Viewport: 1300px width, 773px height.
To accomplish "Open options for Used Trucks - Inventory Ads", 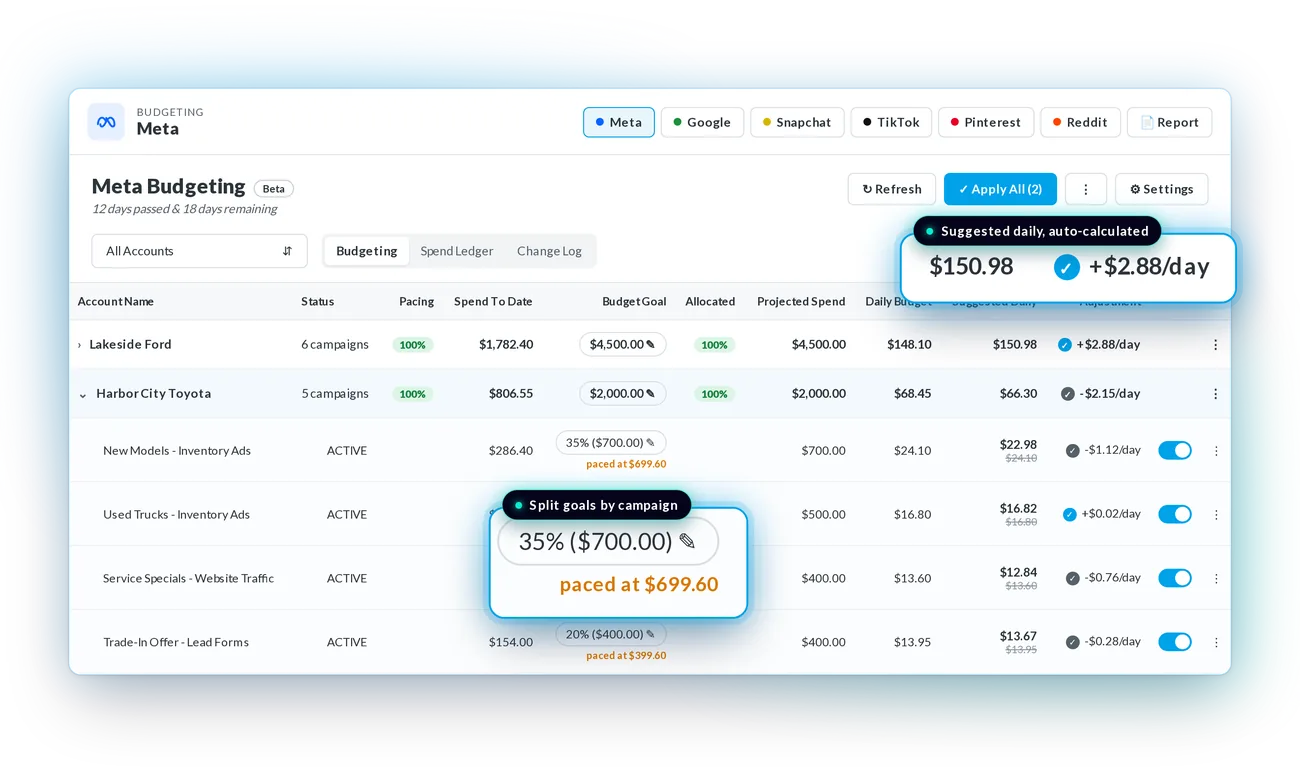I will click(1216, 515).
